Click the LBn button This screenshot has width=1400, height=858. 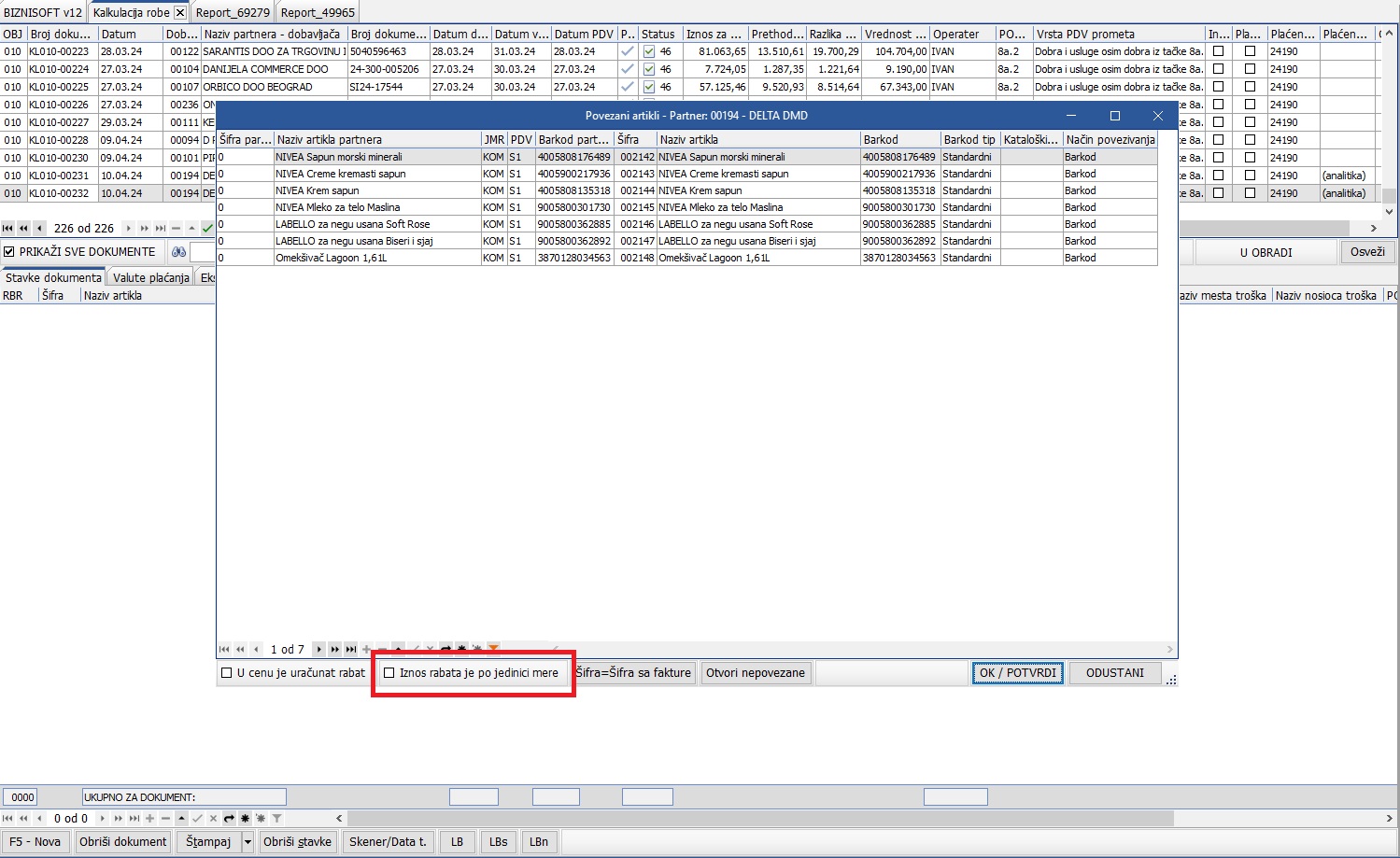[x=539, y=842]
